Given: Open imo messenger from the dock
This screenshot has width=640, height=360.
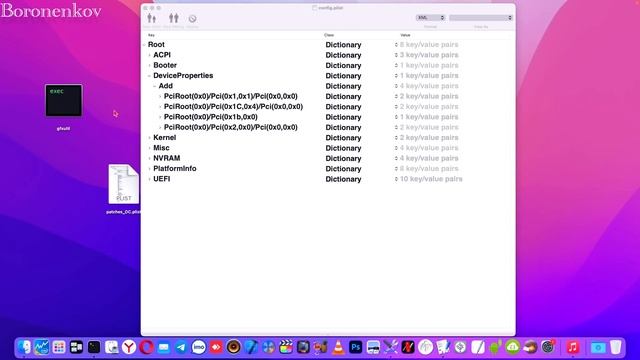Looking at the screenshot, I should pyautogui.click(x=199, y=347).
